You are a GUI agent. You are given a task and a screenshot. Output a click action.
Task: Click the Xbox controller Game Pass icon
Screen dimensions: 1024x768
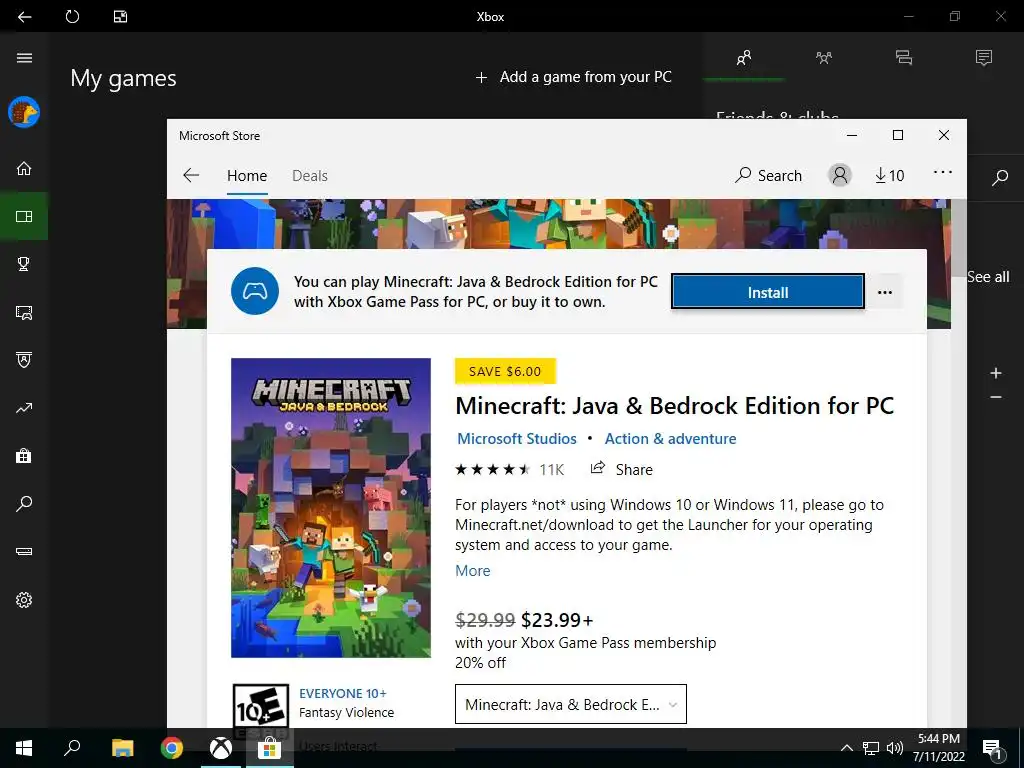point(255,291)
